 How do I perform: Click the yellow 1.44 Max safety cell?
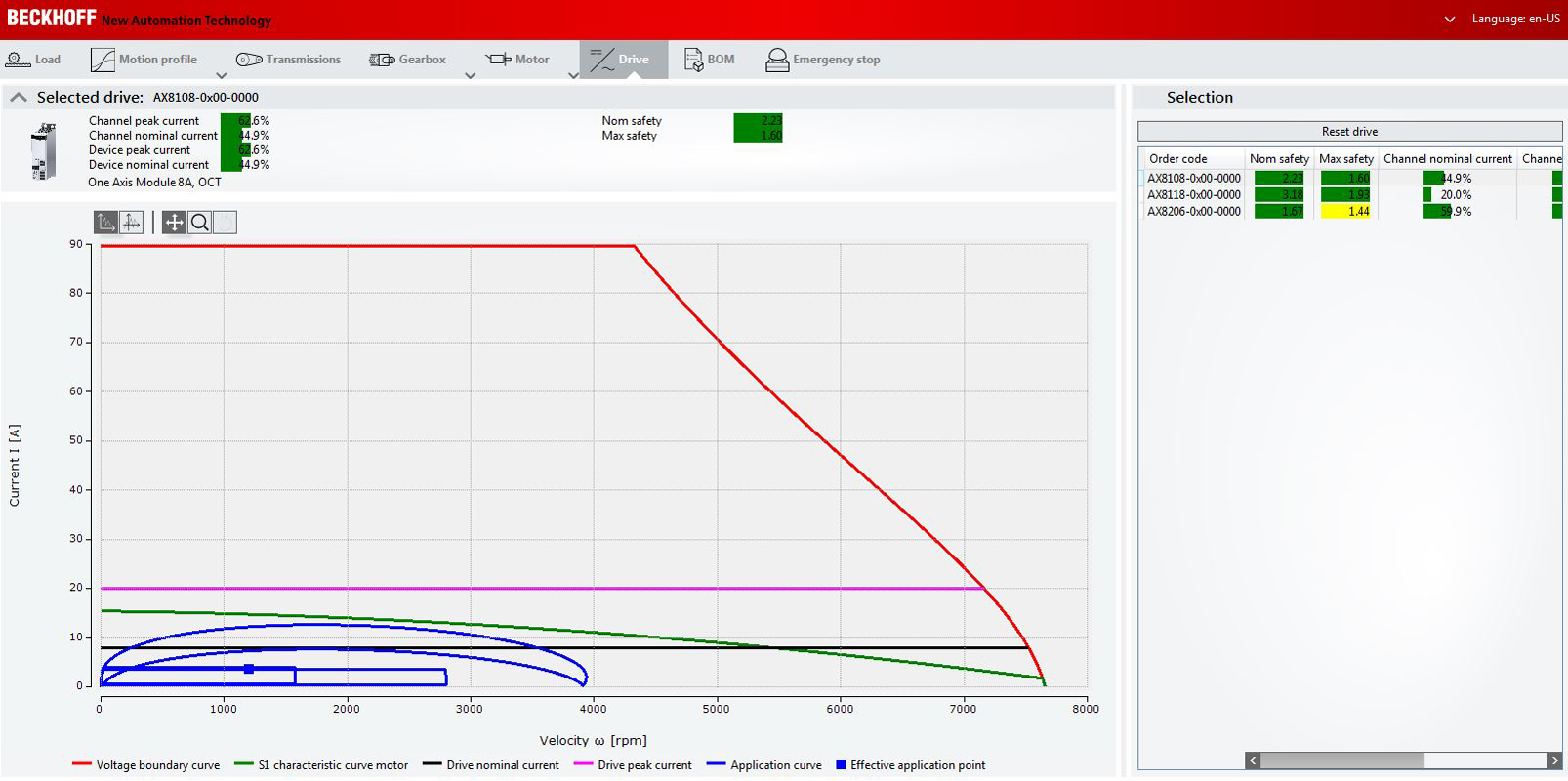1345,211
